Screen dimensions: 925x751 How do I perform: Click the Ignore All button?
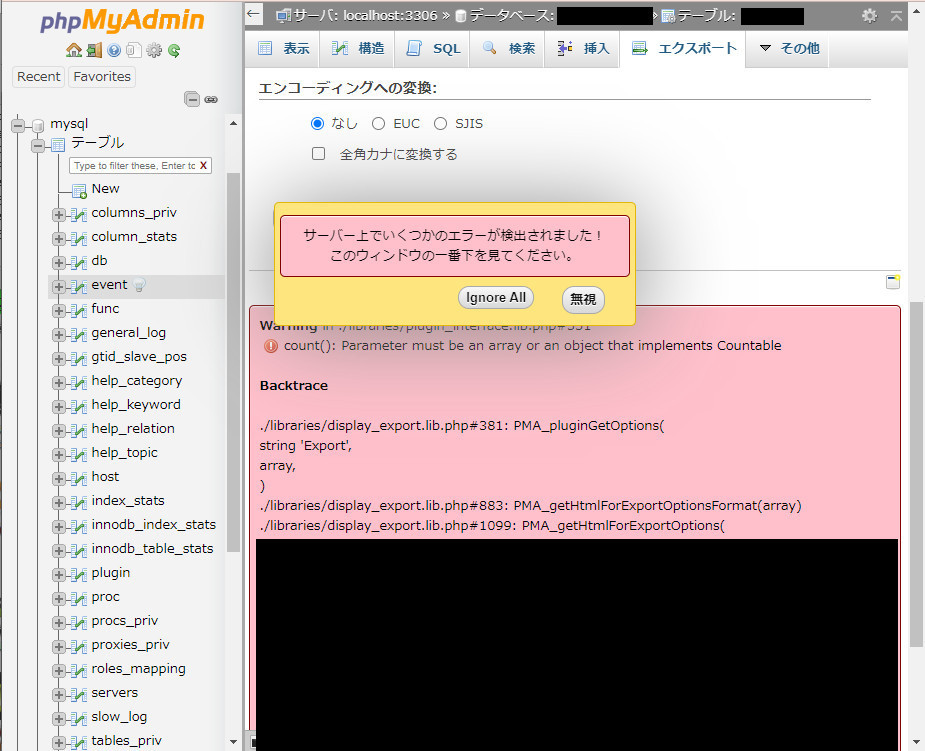tap(496, 297)
